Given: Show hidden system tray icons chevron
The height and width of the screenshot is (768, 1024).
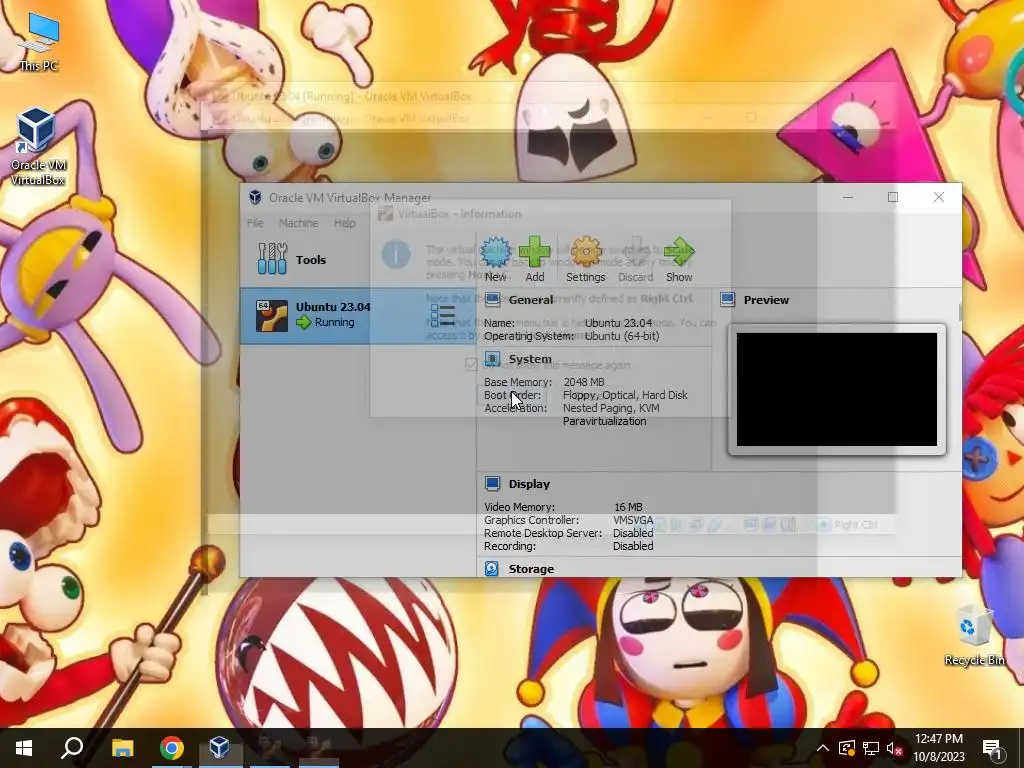Looking at the screenshot, I should pyautogui.click(x=822, y=748).
